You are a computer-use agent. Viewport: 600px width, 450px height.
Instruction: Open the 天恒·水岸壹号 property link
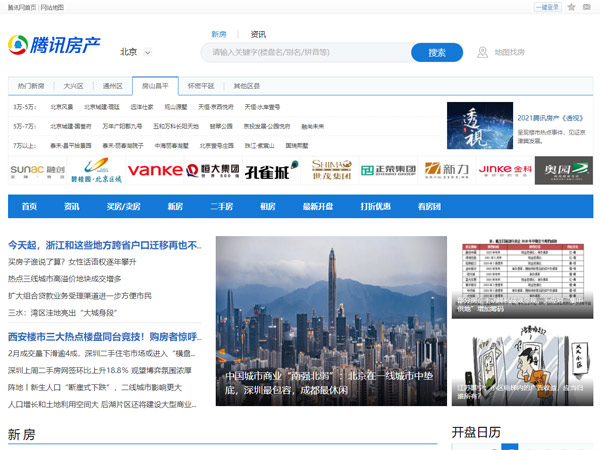[262, 107]
